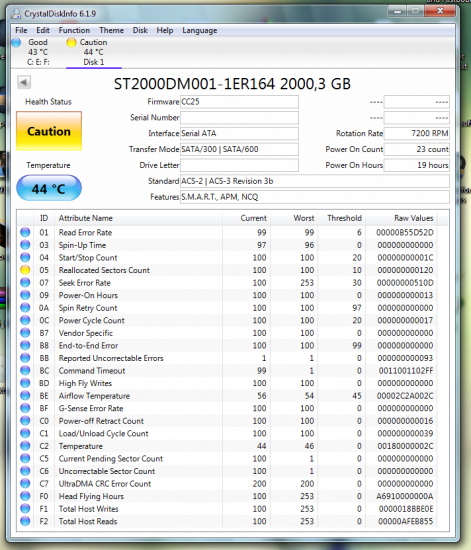Click the Firmware field showing CC25

(239, 102)
